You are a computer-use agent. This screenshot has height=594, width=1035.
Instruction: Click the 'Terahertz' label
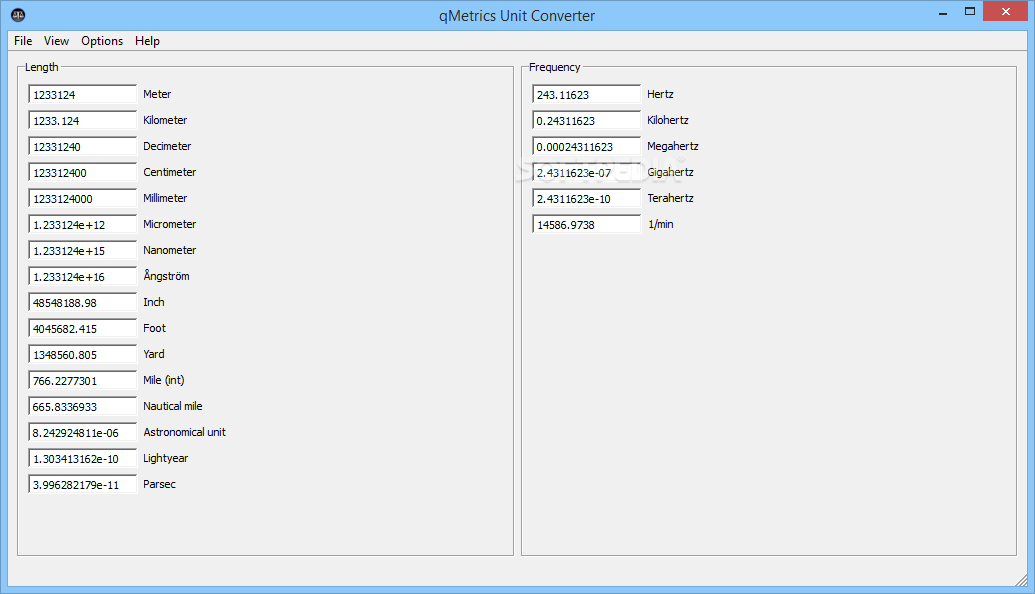[670, 198]
